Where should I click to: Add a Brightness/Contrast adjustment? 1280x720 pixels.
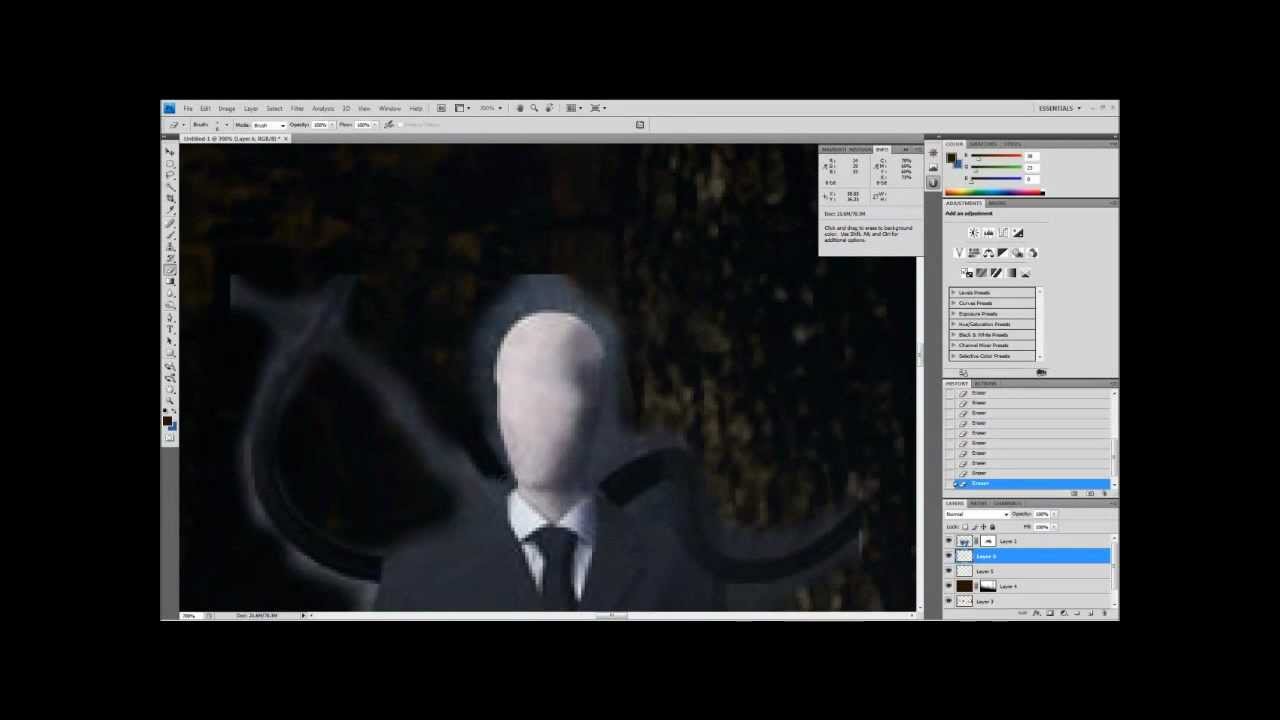point(973,233)
